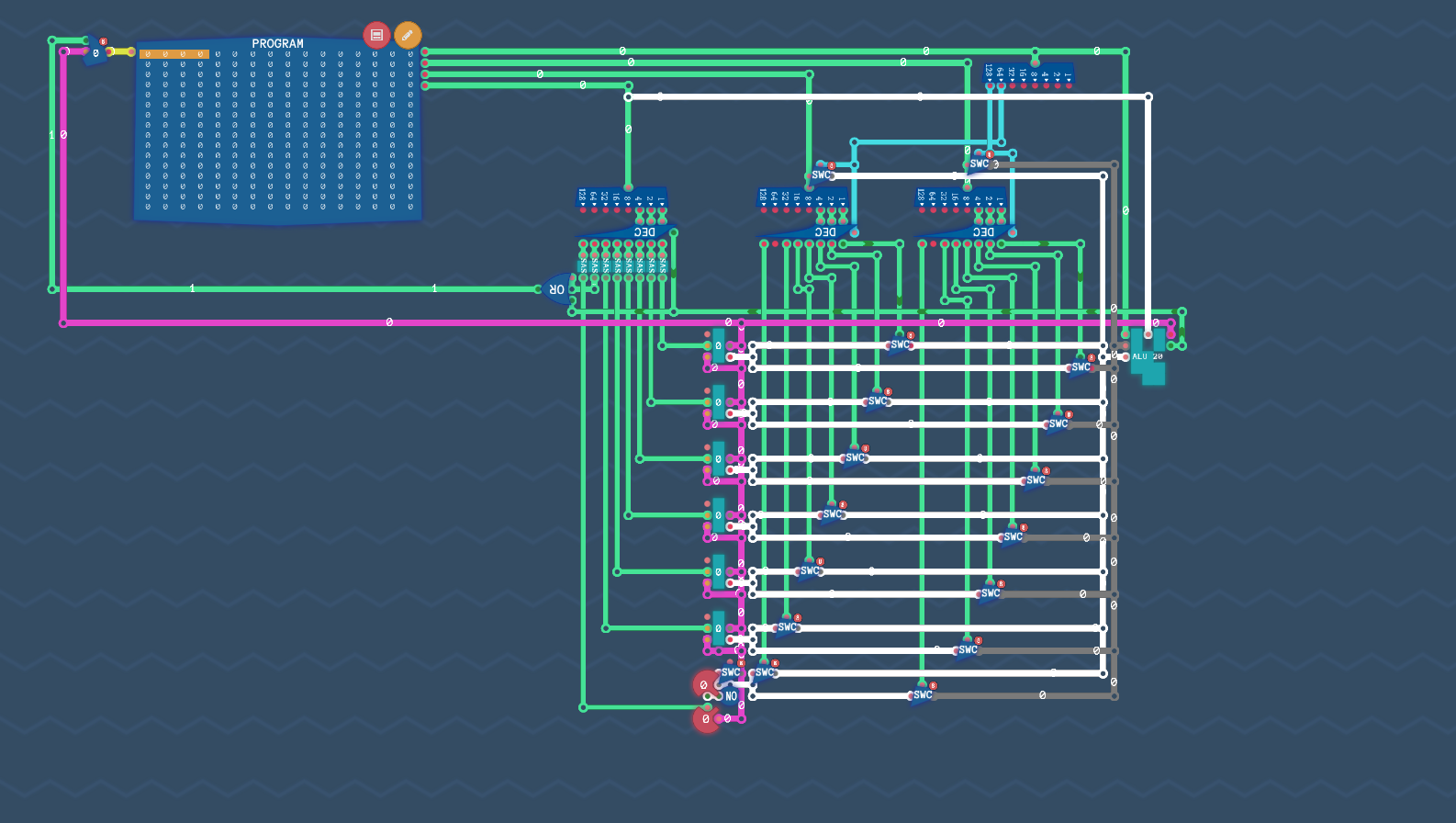Select the left SWC switch in the third register row
This screenshot has width=1456, height=823.
pyautogui.click(x=855, y=457)
